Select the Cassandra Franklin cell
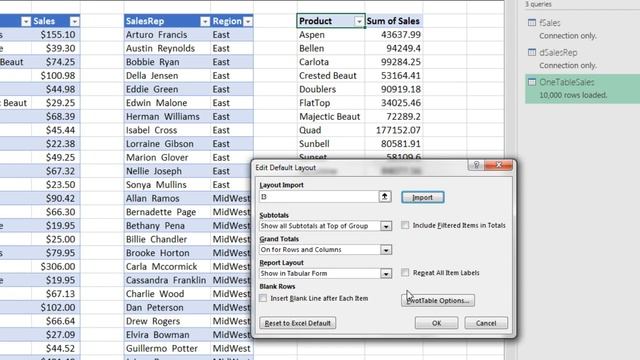640x360 pixels. click(x=167, y=280)
